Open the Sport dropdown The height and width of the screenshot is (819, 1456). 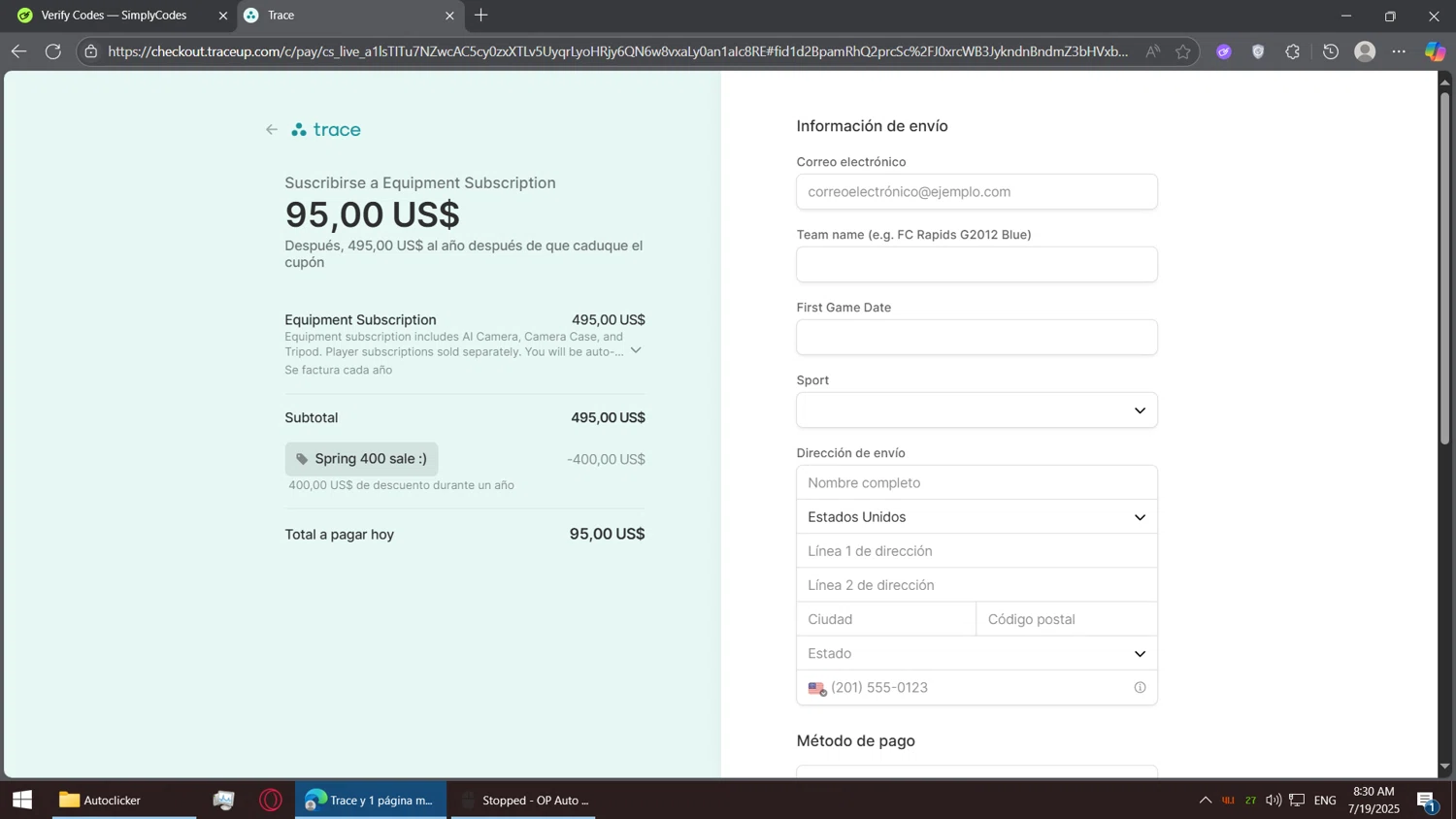click(976, 410)
